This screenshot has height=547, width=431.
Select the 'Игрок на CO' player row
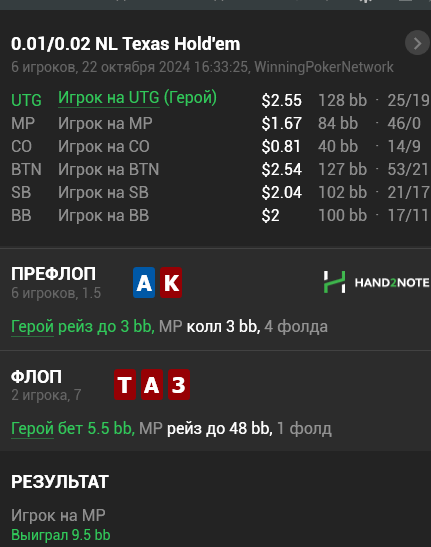click(220, 147)
